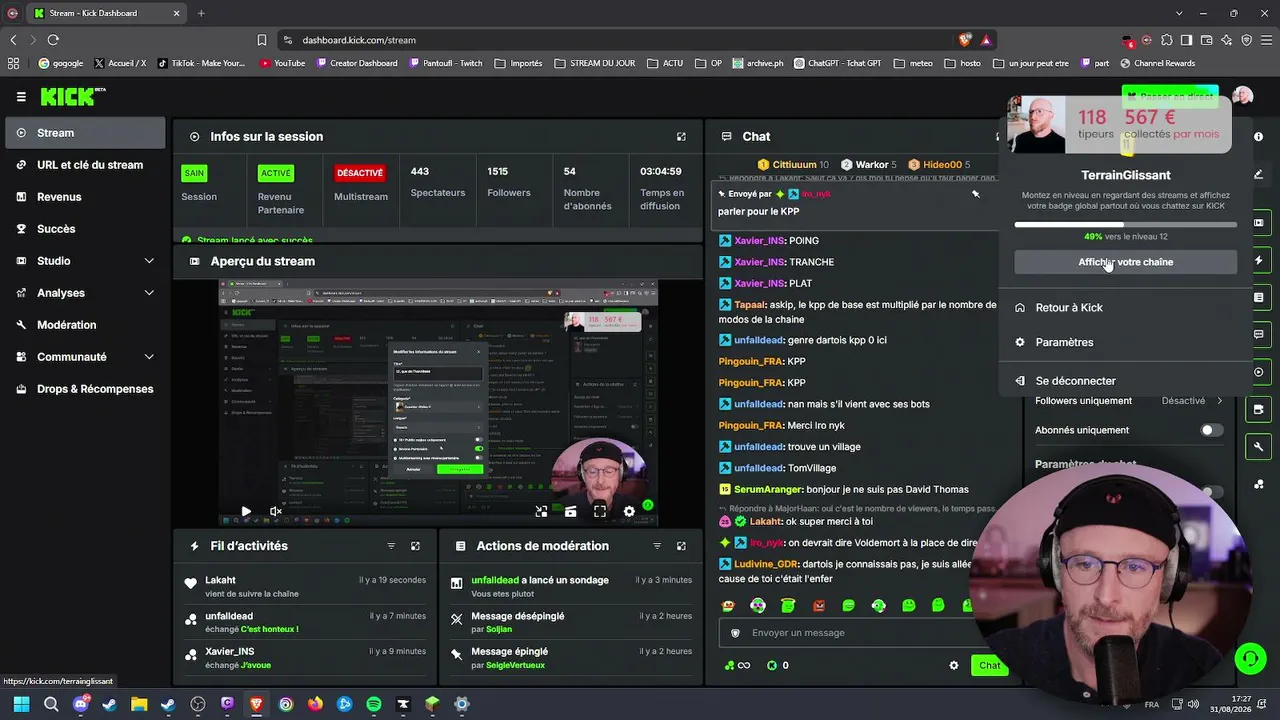Image resolution: width=1280 pixels, height=720 pixels.
Task: Open the YouTube bookmark
Action: (282, 63)
